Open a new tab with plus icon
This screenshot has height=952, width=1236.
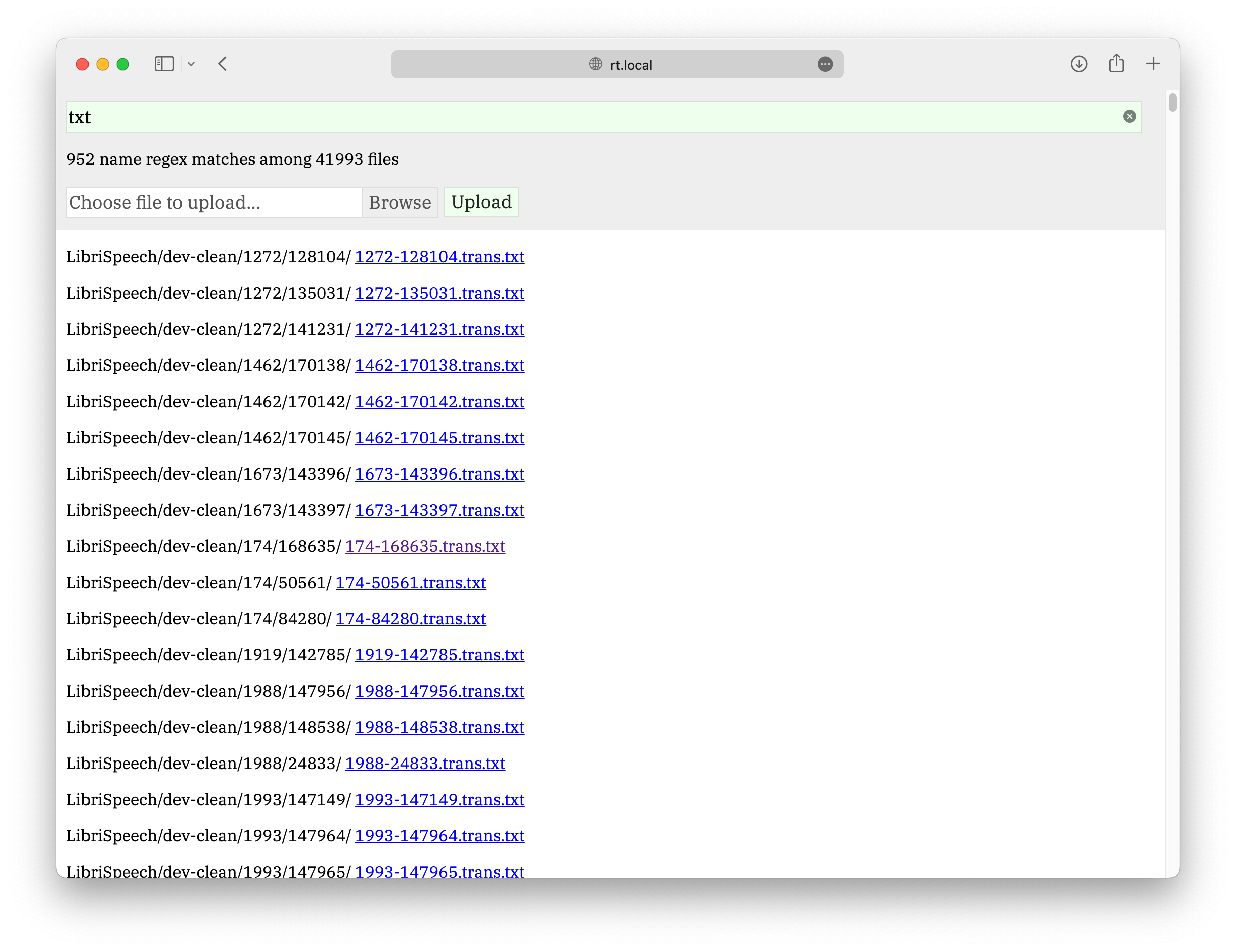[1153, 64]
